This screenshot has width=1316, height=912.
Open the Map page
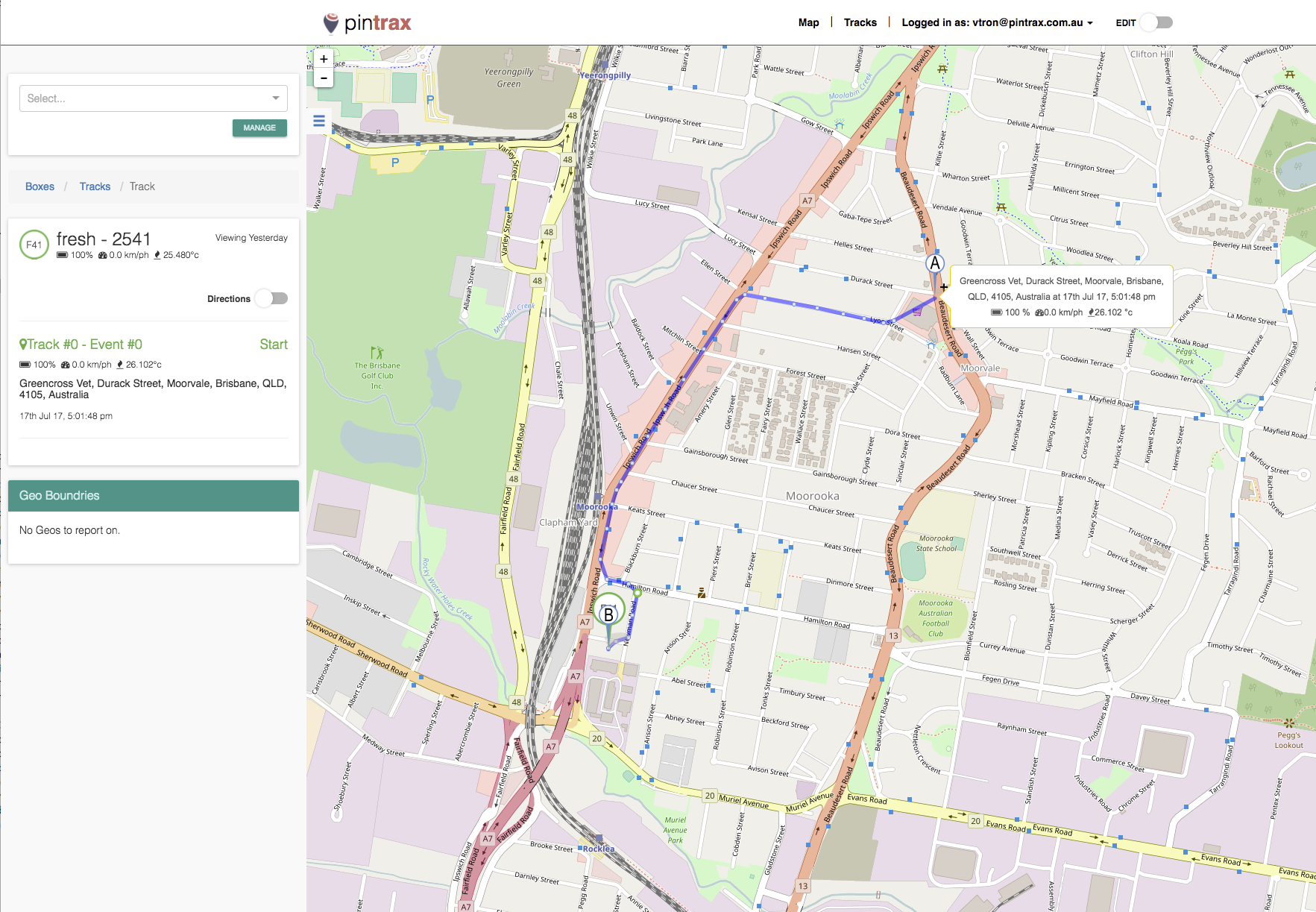809,22
